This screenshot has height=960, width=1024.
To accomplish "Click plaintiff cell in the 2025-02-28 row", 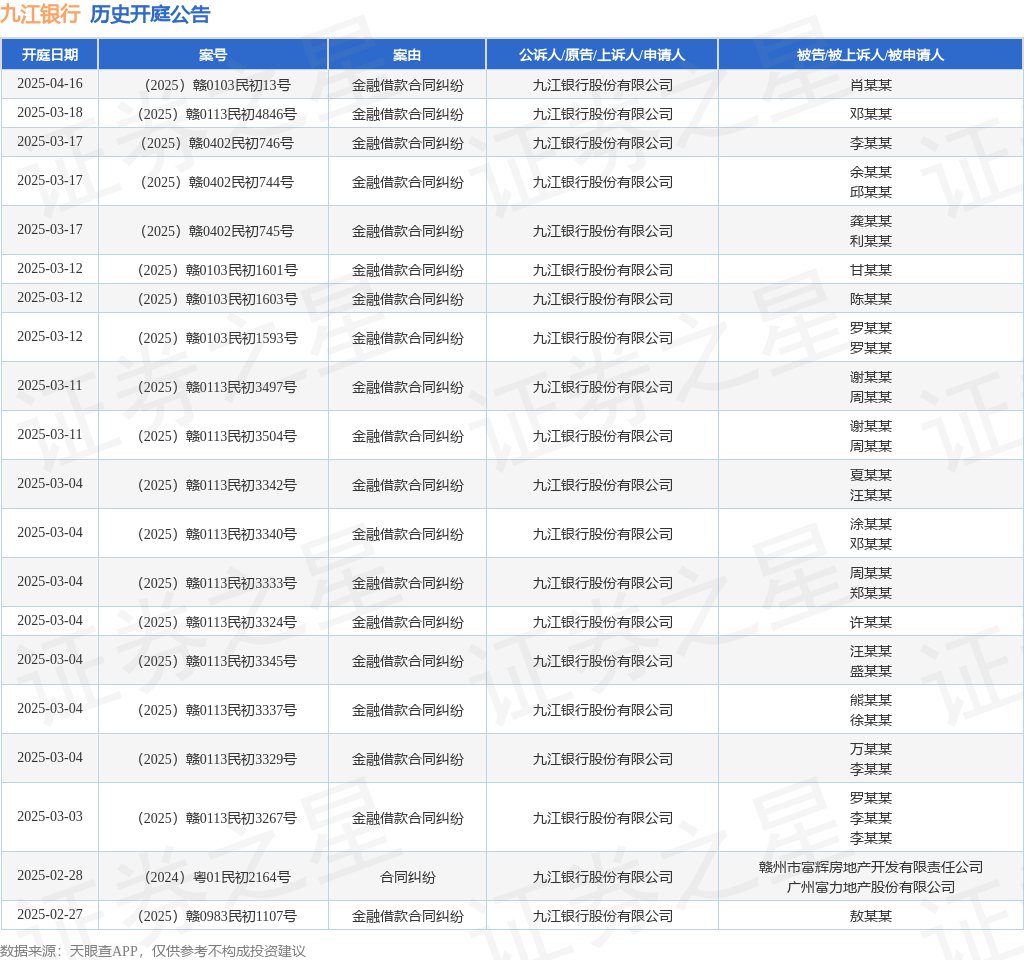I will click(602, 877).
